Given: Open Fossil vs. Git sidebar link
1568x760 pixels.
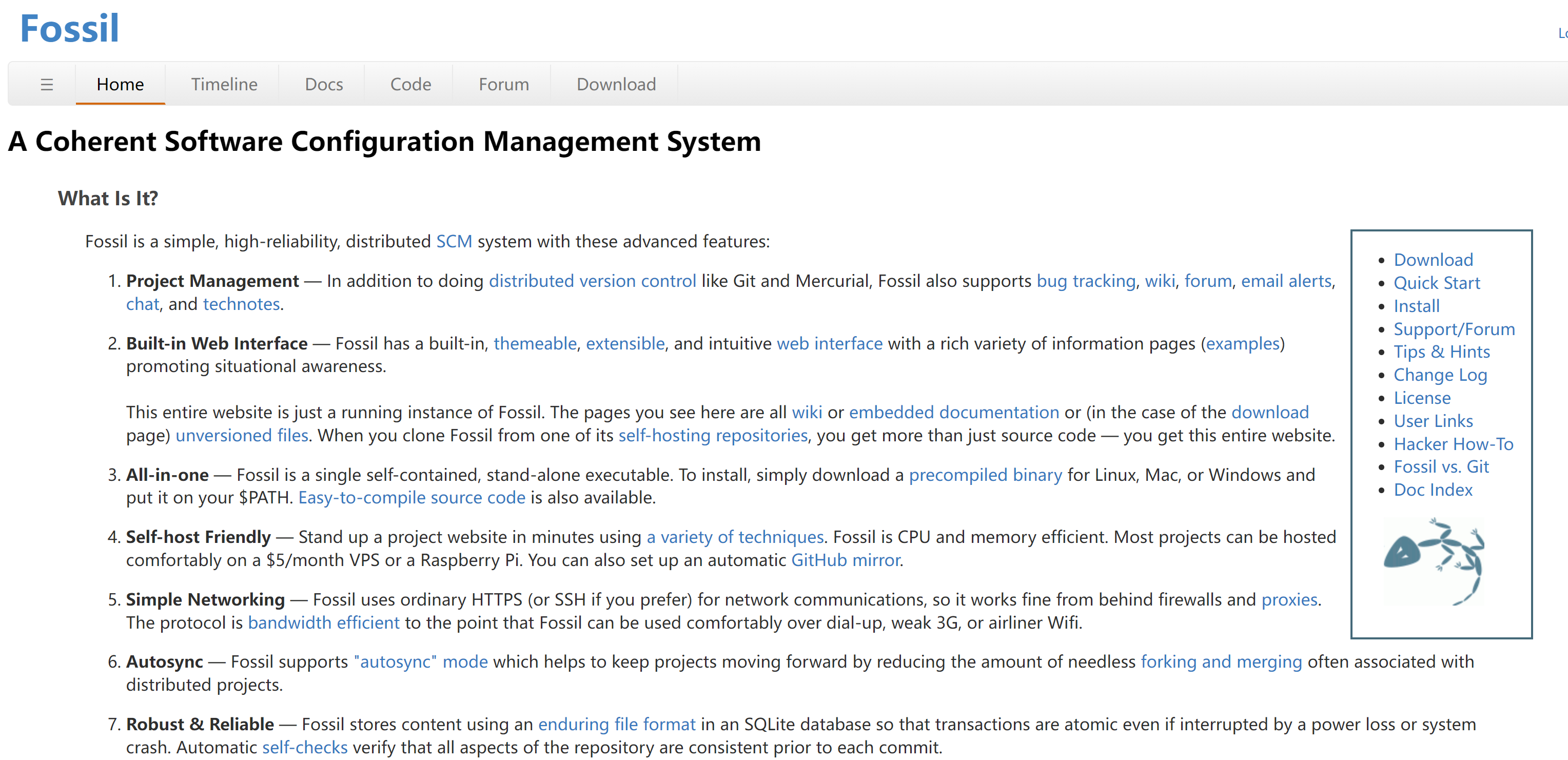Looking at the screenshot, I should [1440, 467].
